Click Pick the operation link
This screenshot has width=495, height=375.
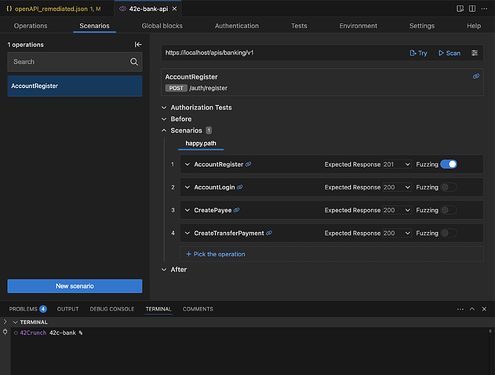pos(216,254)
